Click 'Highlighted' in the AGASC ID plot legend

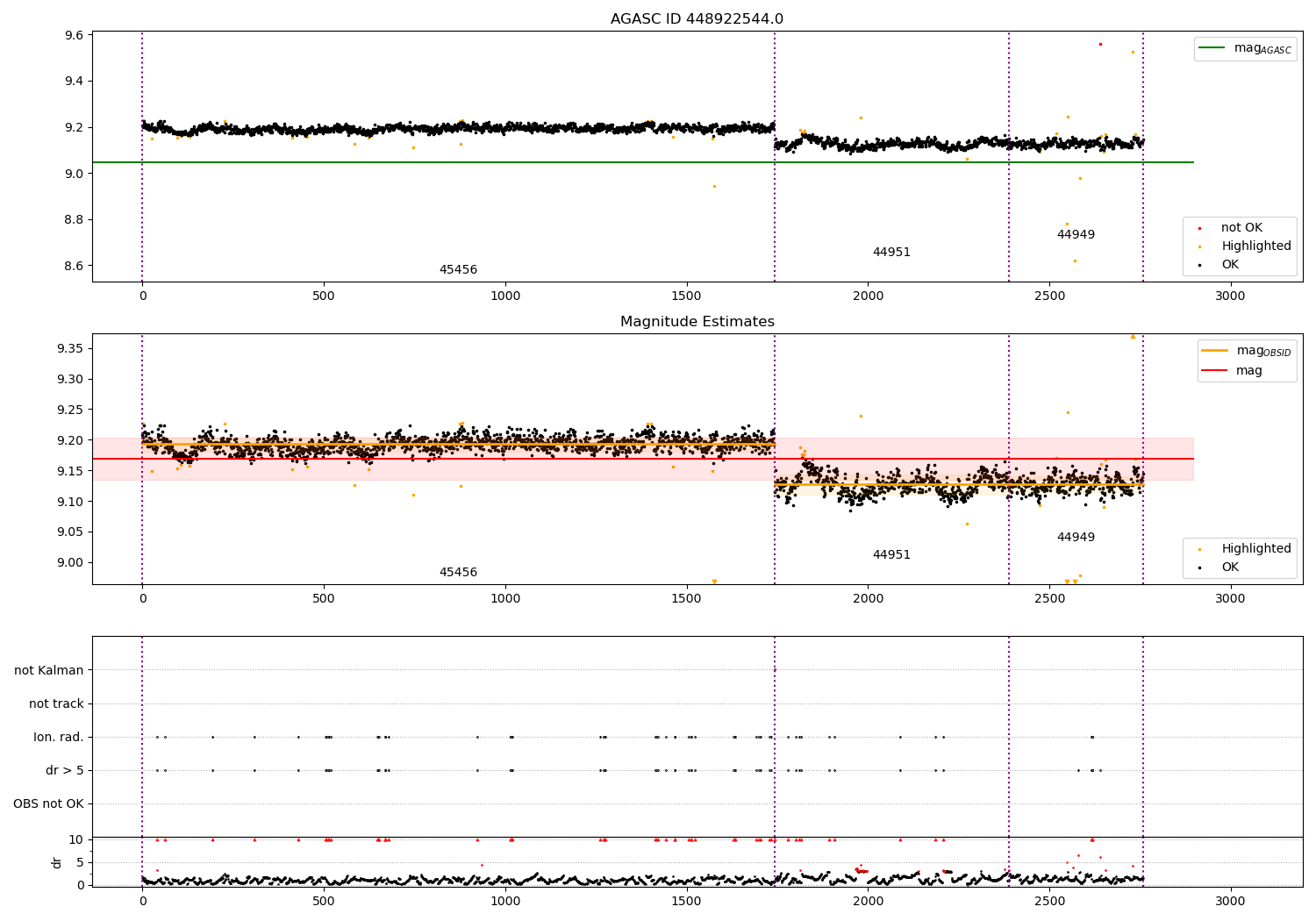coord(1244,246)
